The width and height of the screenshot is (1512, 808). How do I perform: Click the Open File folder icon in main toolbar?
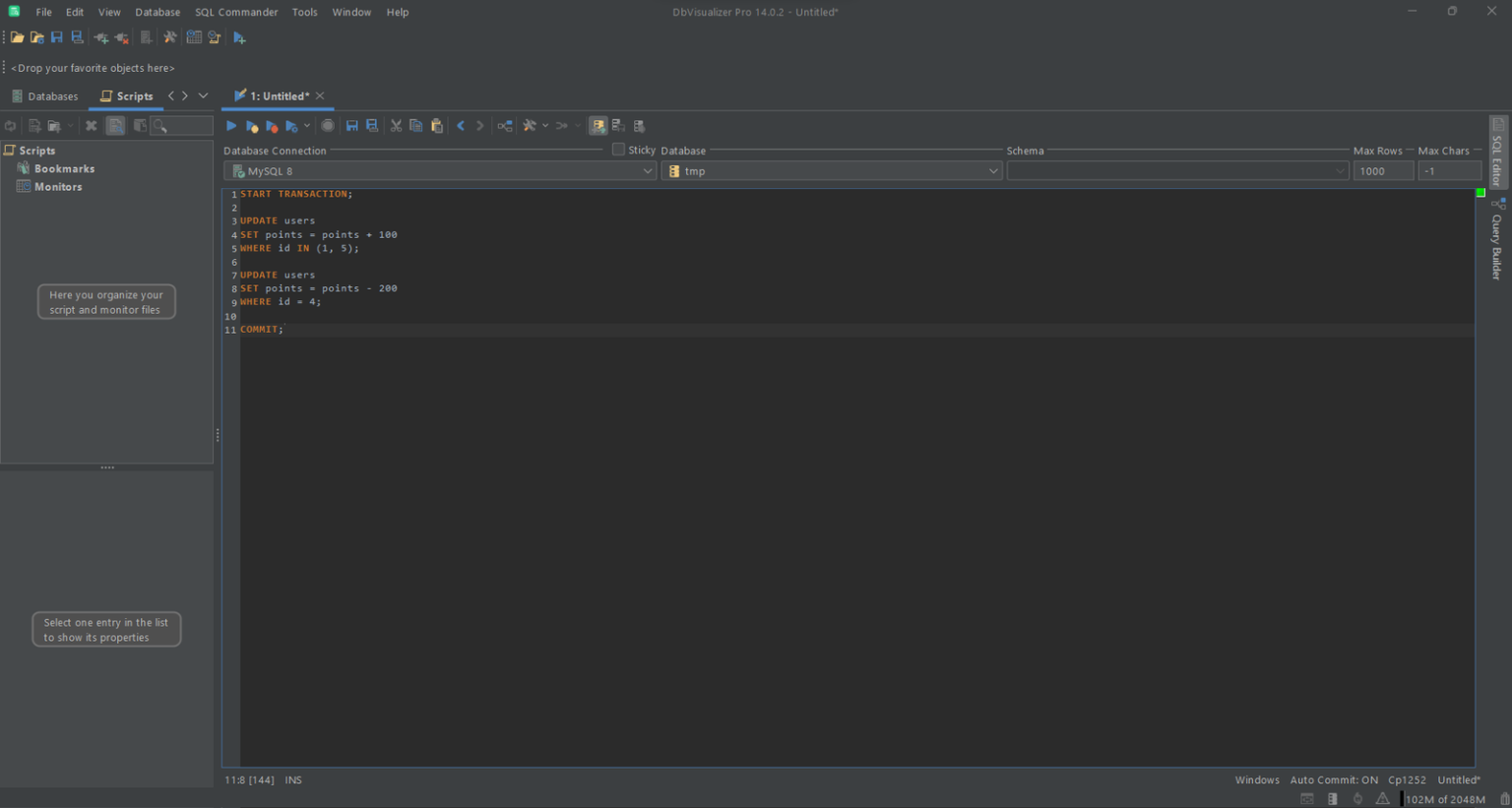[17, 37]
